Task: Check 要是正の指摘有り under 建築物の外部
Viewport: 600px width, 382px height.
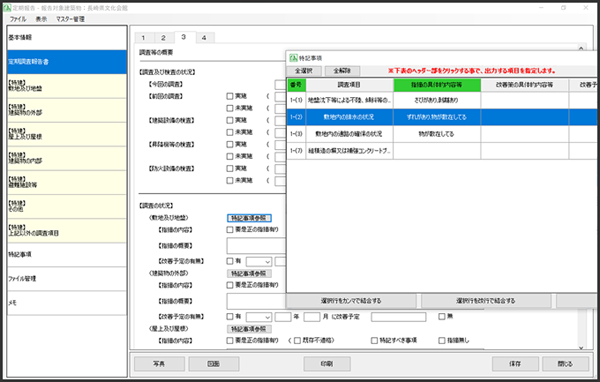Action: [230, 285]
